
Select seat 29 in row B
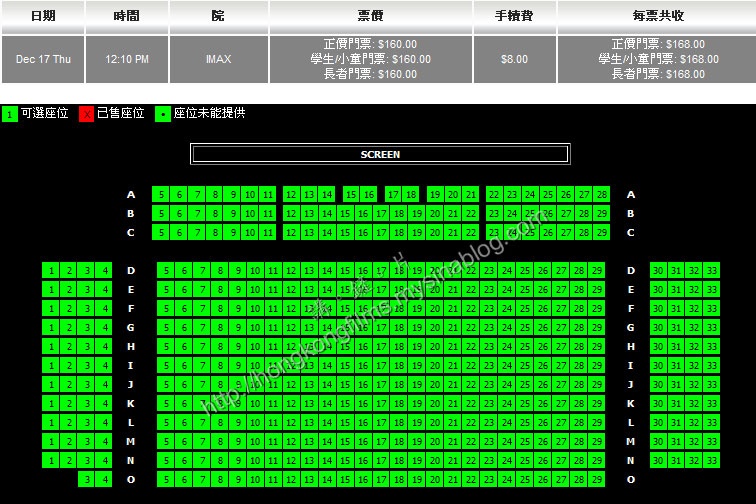click(602, 214)
